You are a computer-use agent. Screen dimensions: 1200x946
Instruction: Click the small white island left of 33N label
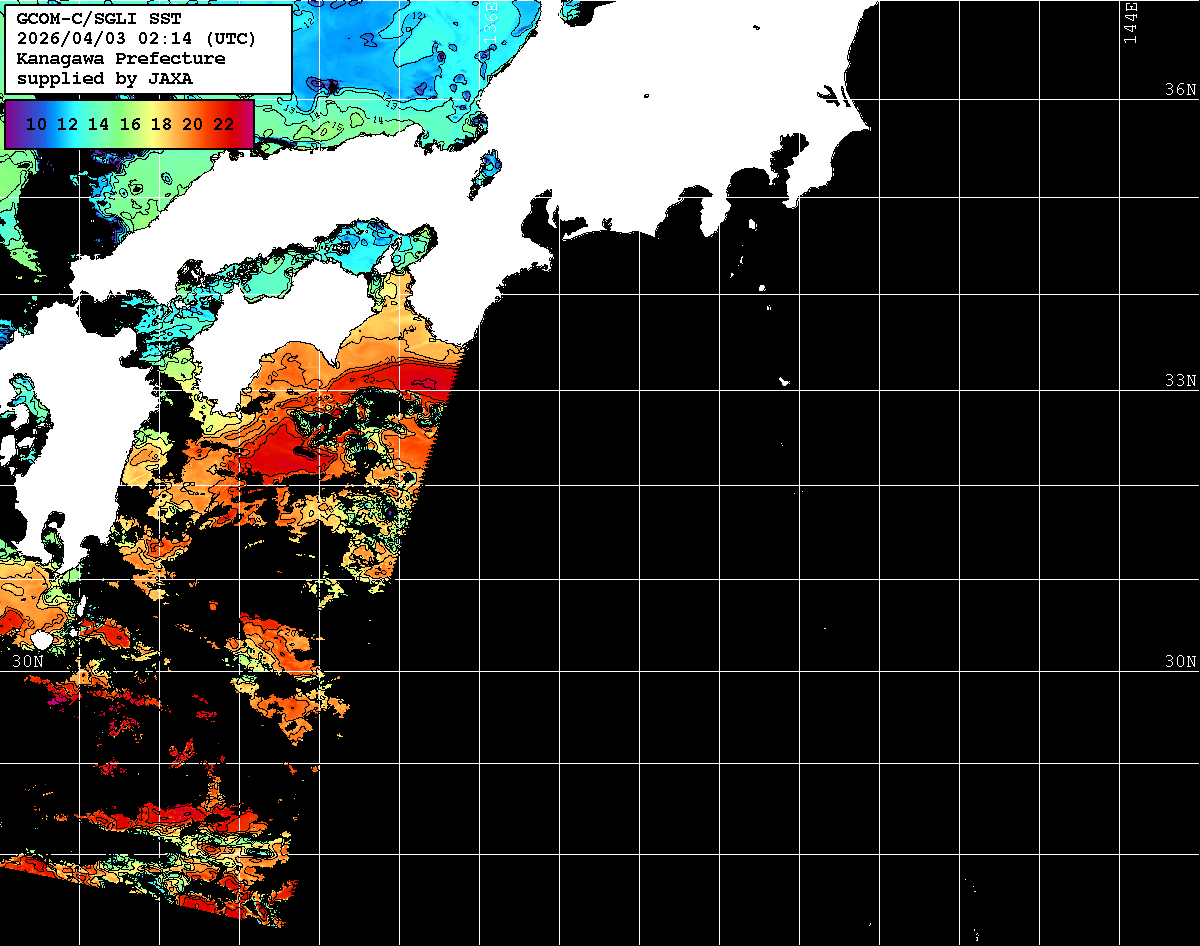coord(785,381)
